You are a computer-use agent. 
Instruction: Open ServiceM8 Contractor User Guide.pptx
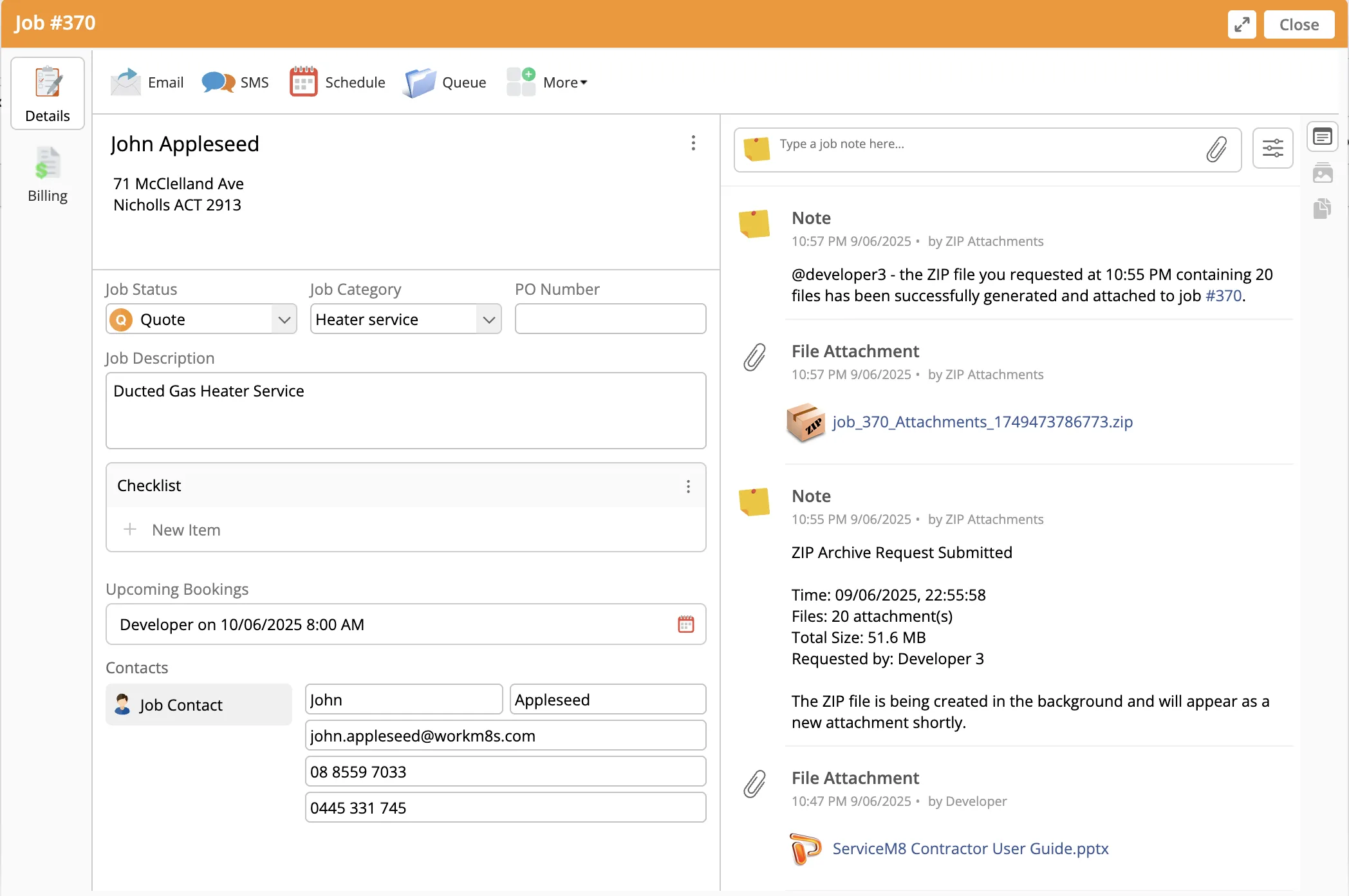(971, 848)
